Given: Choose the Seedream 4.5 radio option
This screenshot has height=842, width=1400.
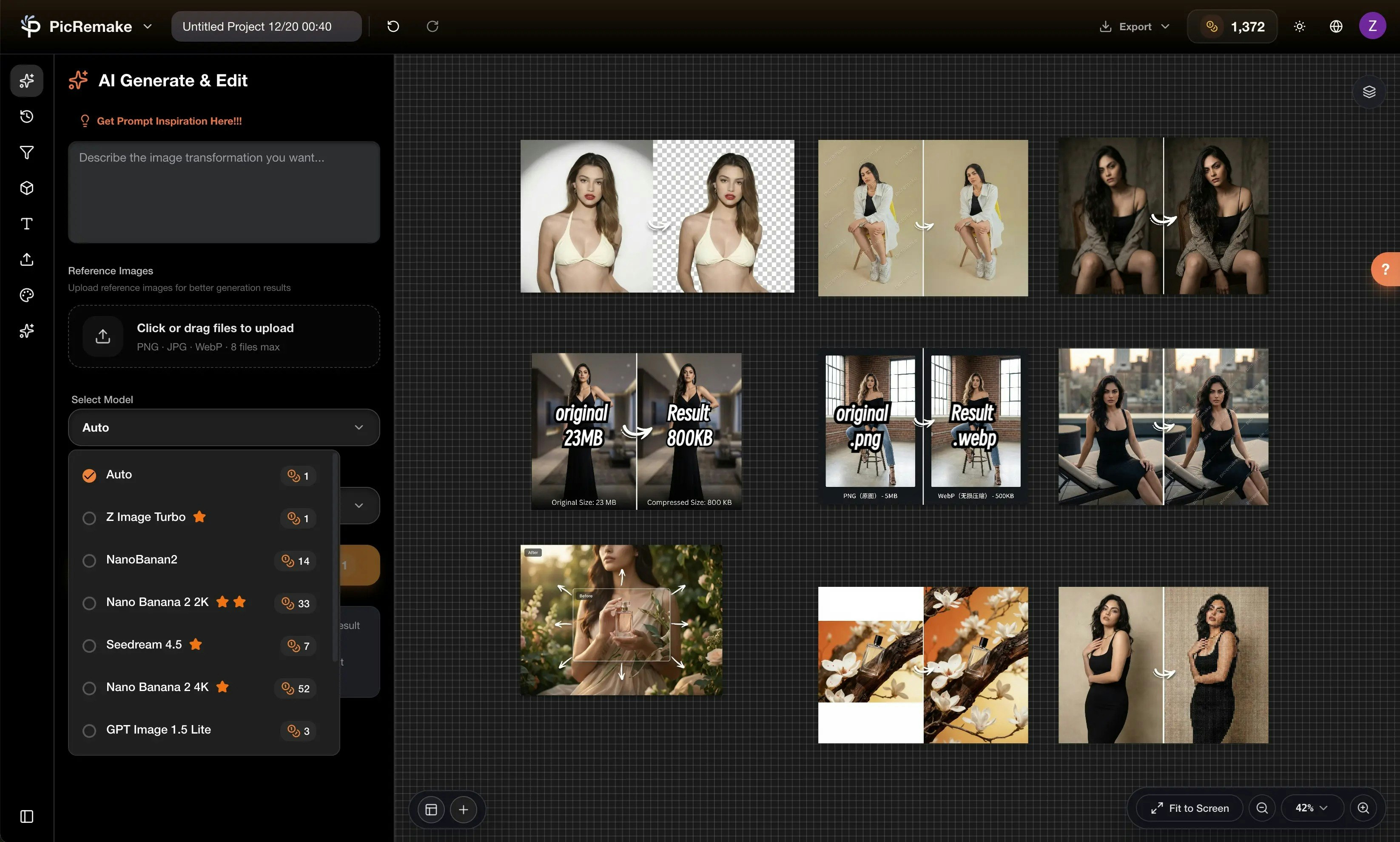Looking at the screenshot, I should pyautogui.click(x=89, y=646).
